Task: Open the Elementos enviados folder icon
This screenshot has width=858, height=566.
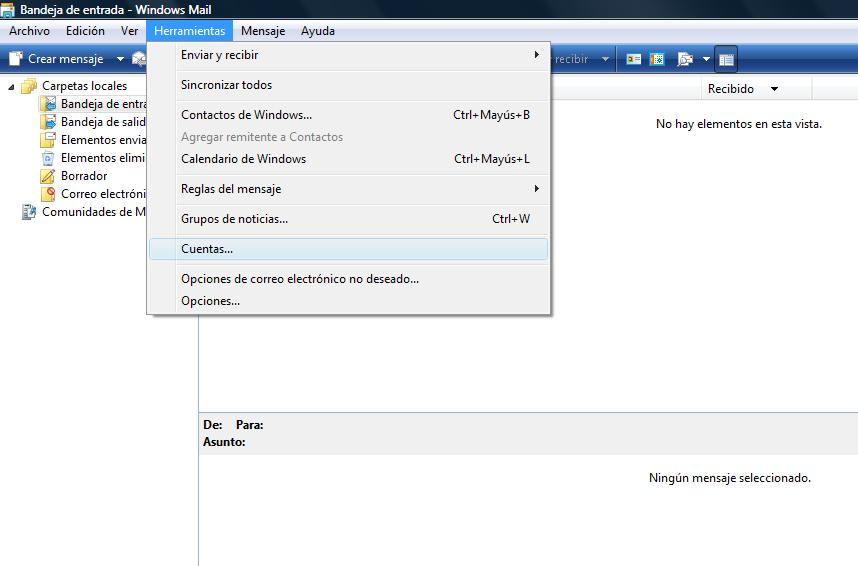Action: point(48,140)
